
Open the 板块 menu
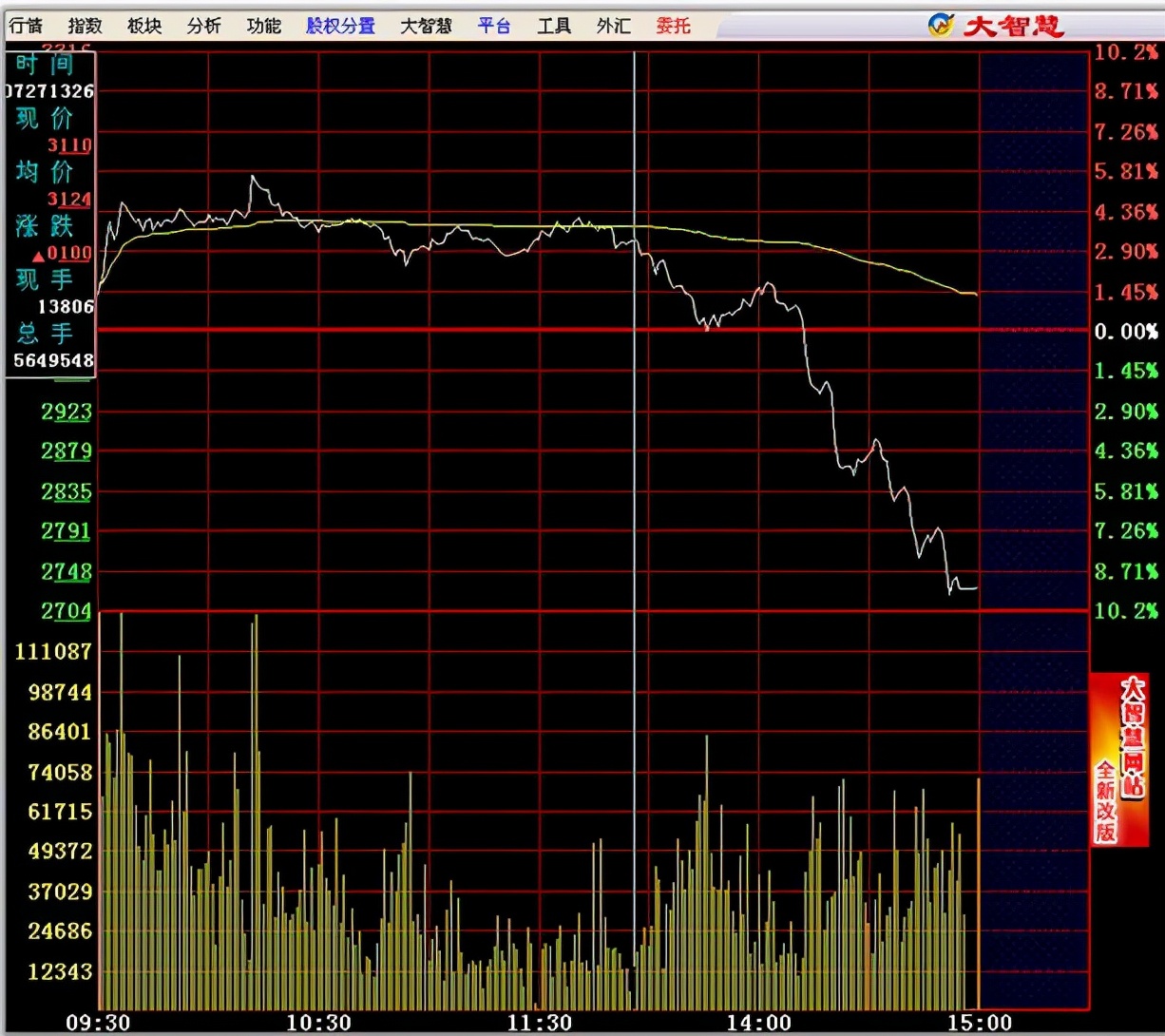[x=144, y=26]
